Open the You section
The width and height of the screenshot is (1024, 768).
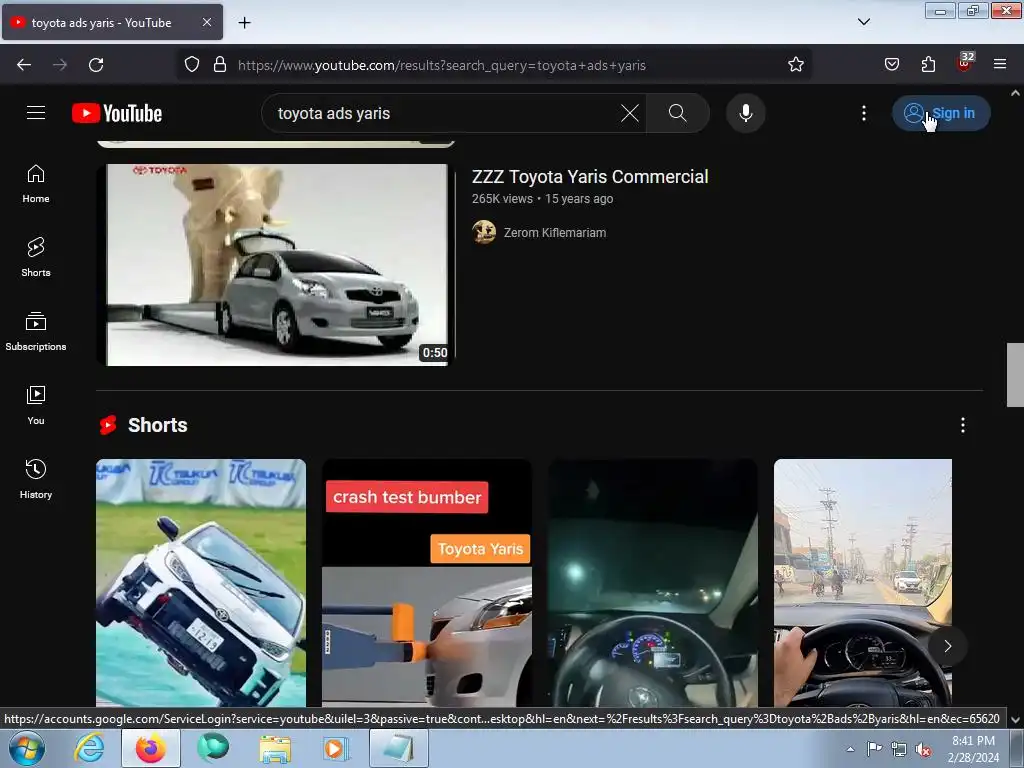click(x=36, y=405)
